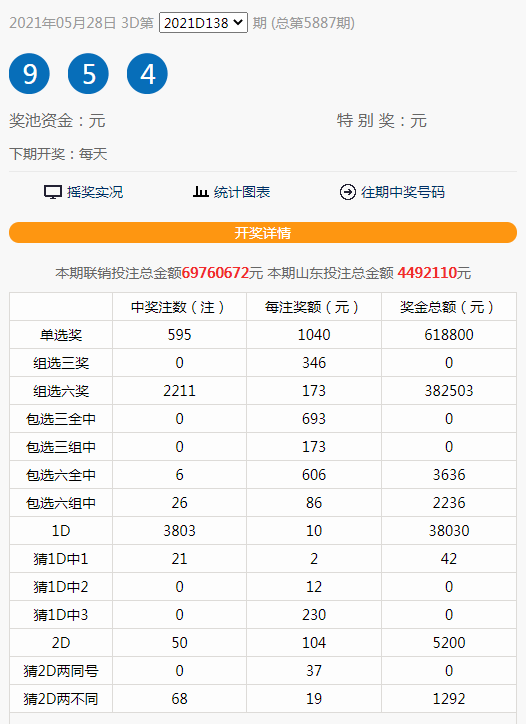Screen dimensions: 526x724
Task: Click the 38030 total prize cell
Action: pyautogui.click(x=449, y=531)
